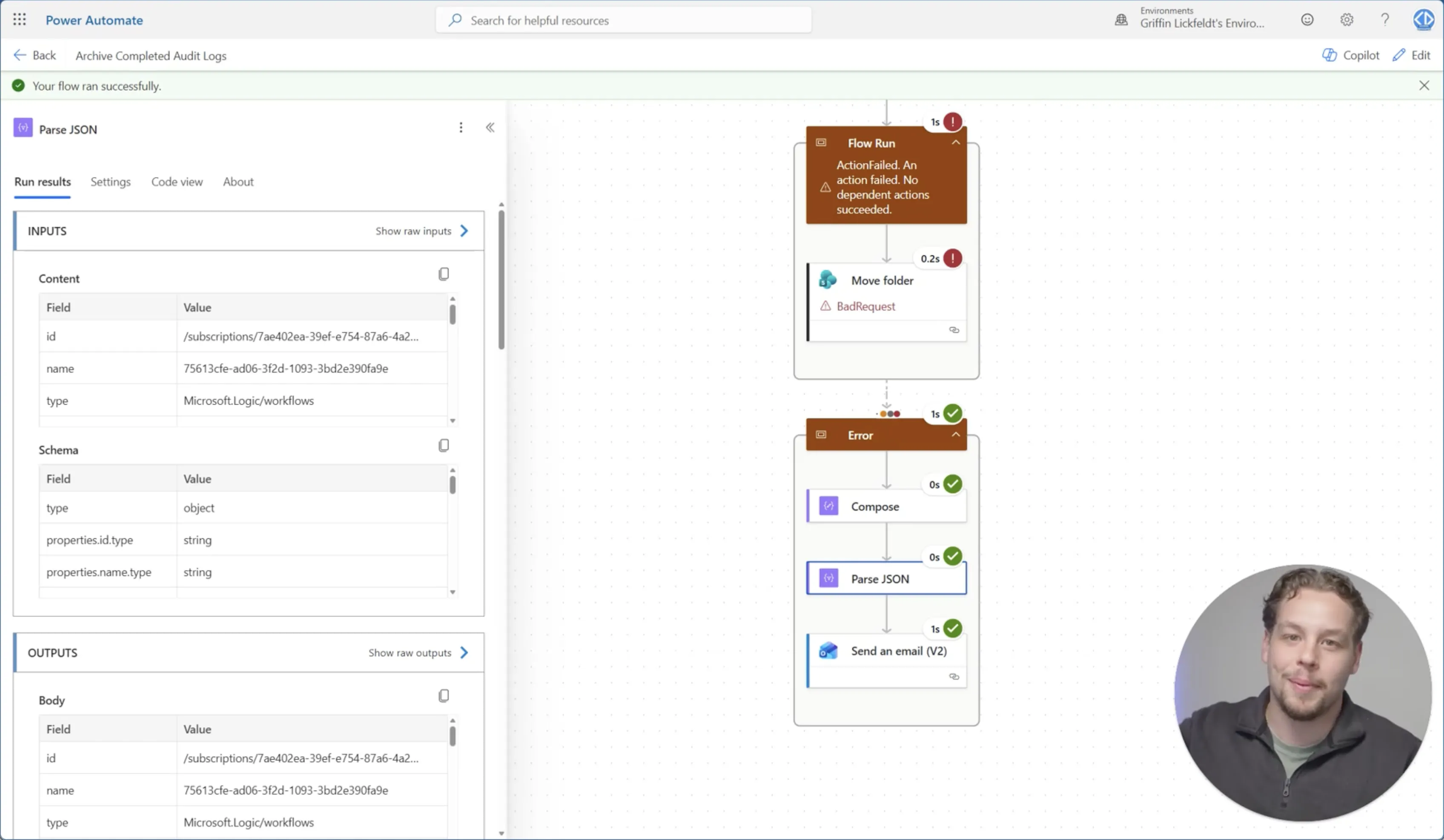1444x840 pixels.
Task: Switch to the About tab
Action: pos(238,182)
